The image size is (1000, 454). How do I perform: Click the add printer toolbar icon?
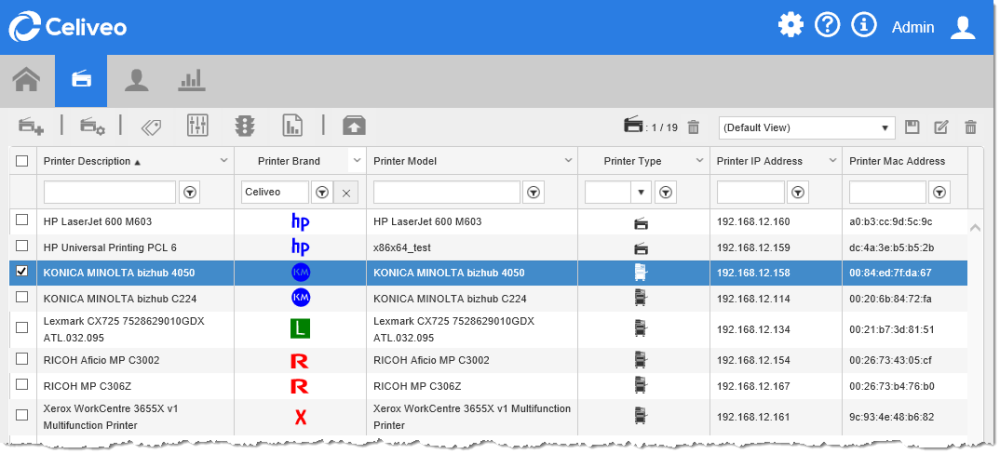[31, 126]
